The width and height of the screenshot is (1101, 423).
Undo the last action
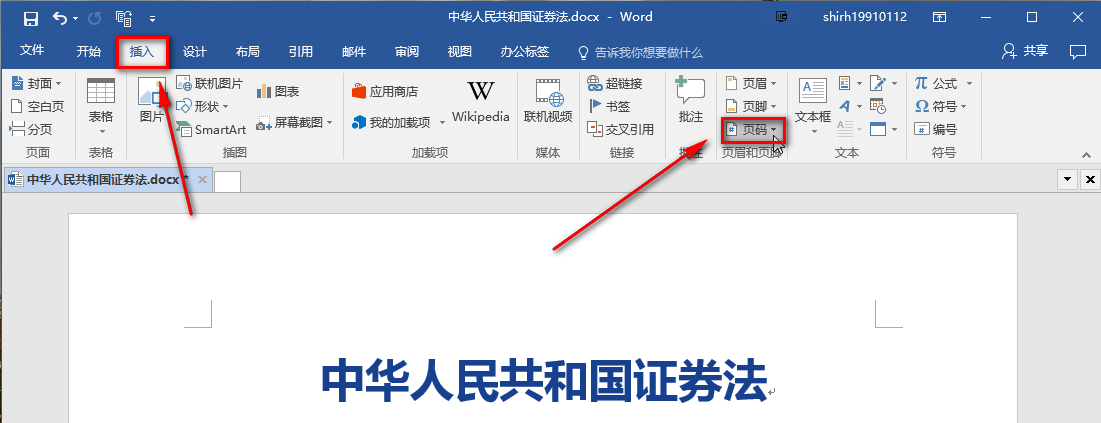click(60, 18)
